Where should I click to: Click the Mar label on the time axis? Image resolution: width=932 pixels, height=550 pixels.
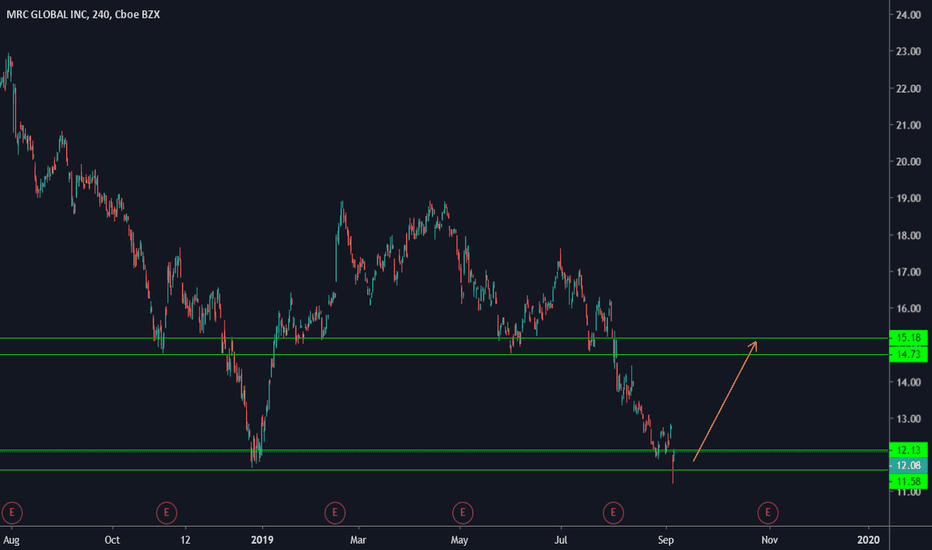point(358,540)
